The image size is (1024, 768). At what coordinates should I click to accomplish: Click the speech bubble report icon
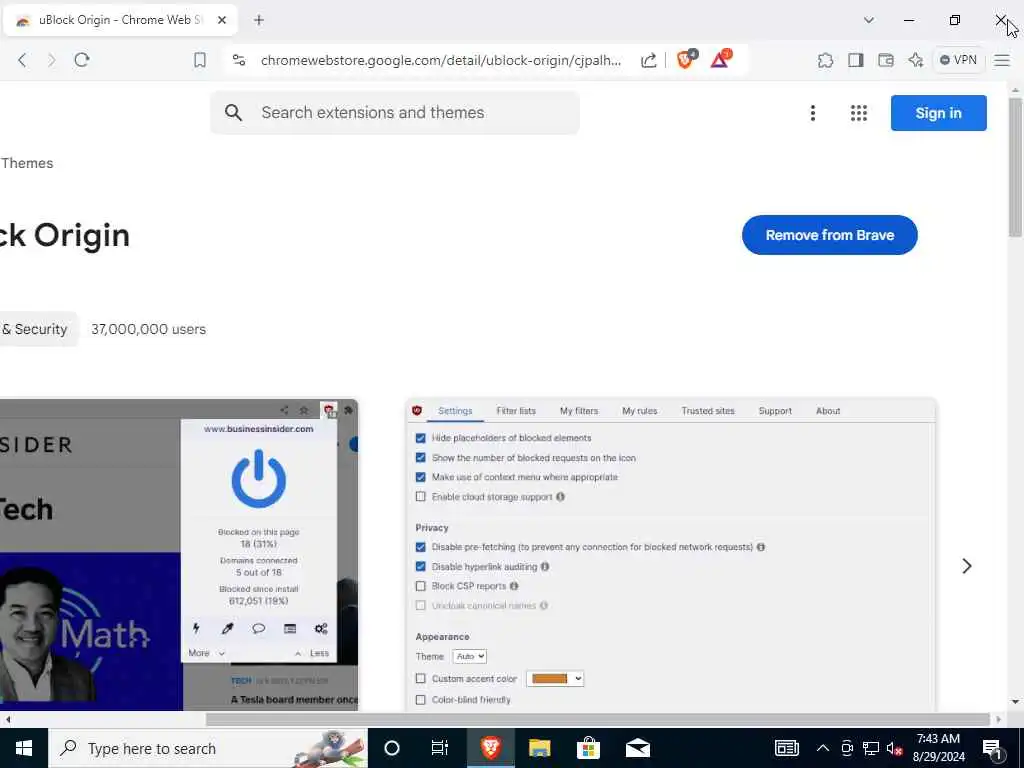(259, 628)
